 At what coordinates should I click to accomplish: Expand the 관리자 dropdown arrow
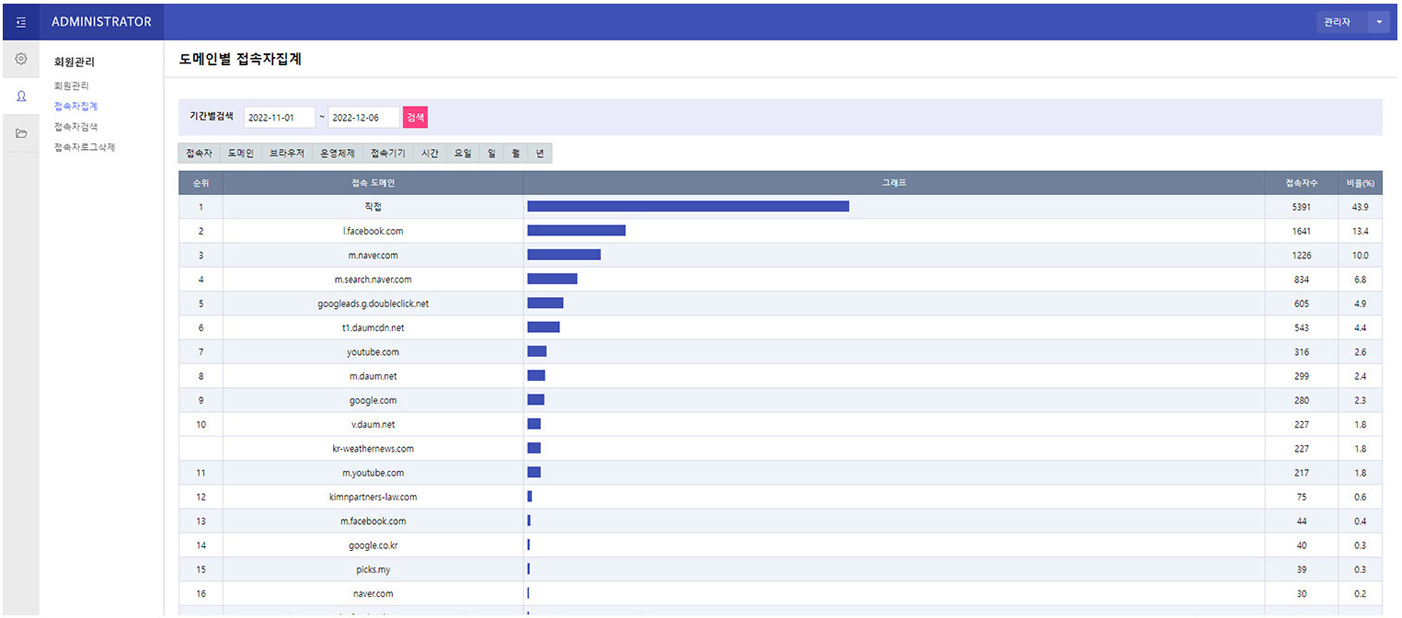pos(1379,22)
